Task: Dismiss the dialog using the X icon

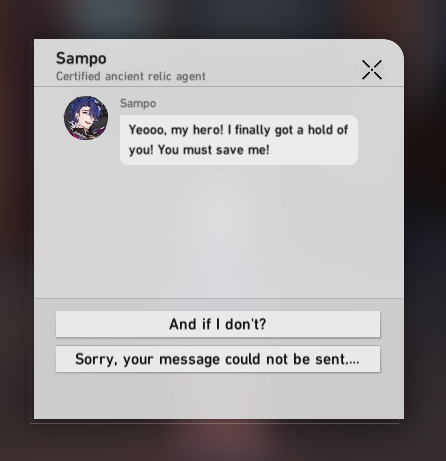Action: [x=372, y=70]
